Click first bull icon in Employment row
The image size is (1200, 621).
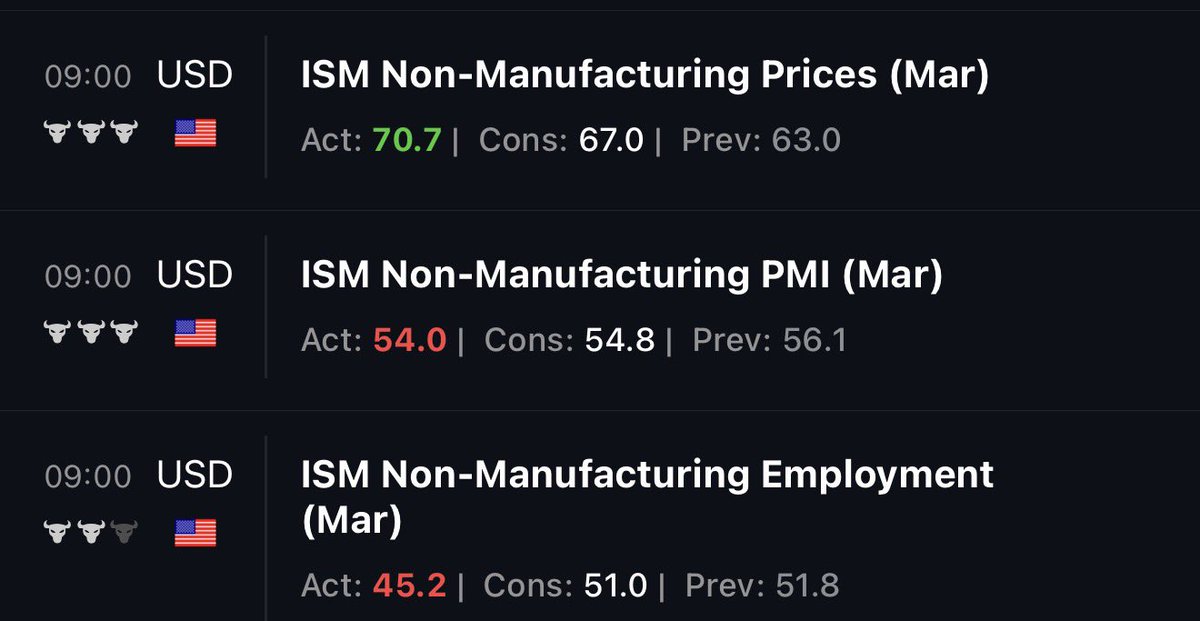(58, 532)
